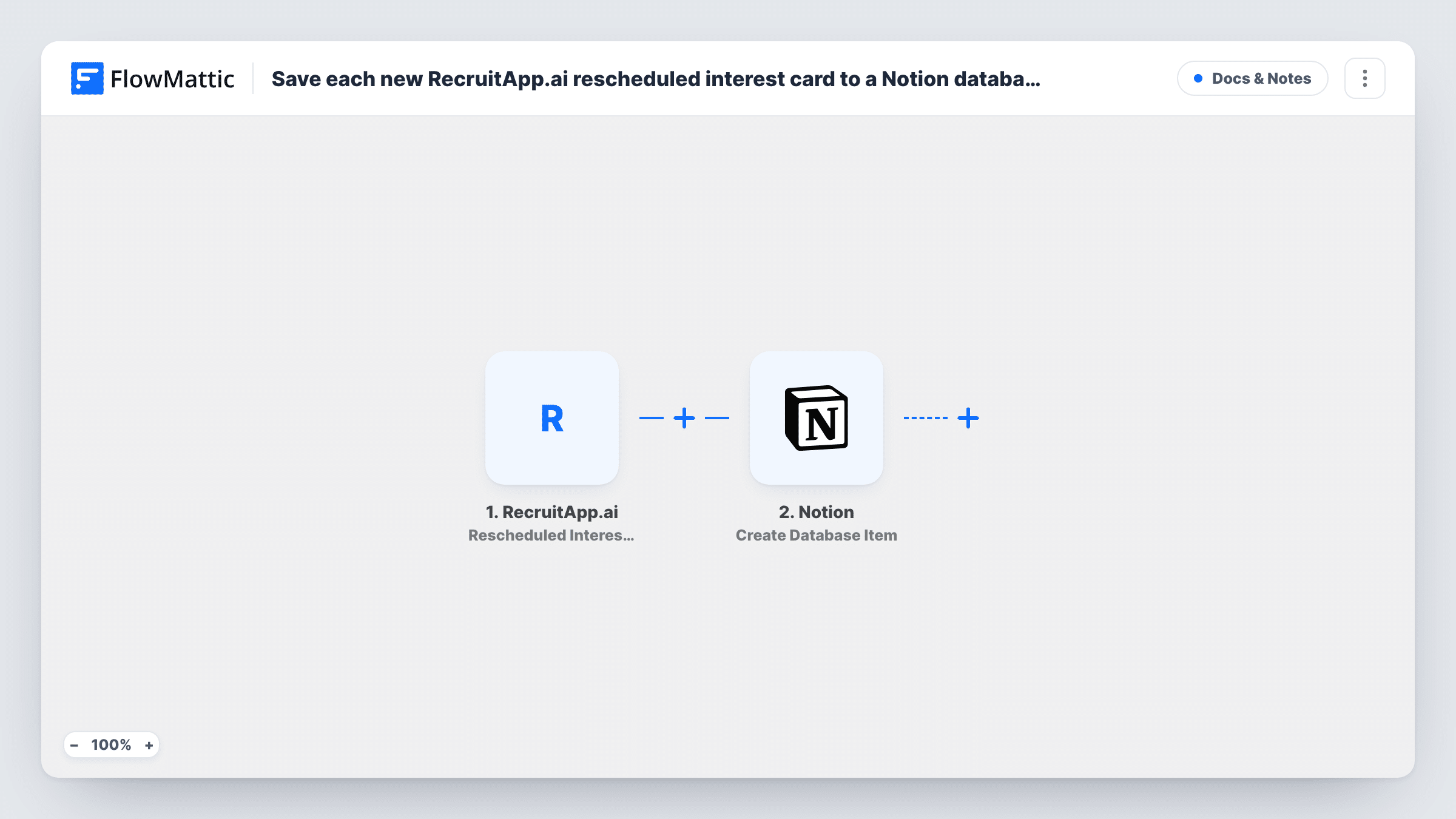Add a new step after Notion
1456x819 pixels.
pos(968,418)
